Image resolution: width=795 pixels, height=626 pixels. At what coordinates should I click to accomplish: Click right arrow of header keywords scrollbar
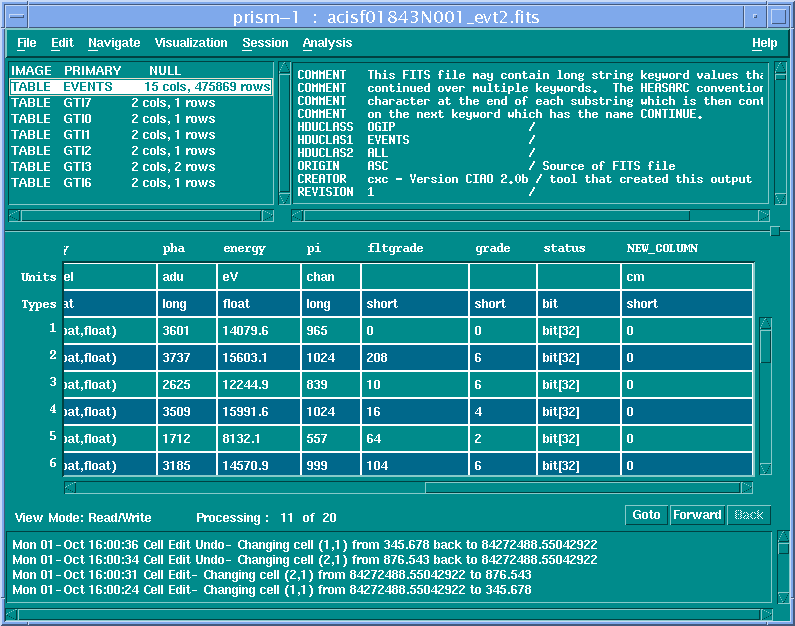pyautogui.click(x=764, y=215)
